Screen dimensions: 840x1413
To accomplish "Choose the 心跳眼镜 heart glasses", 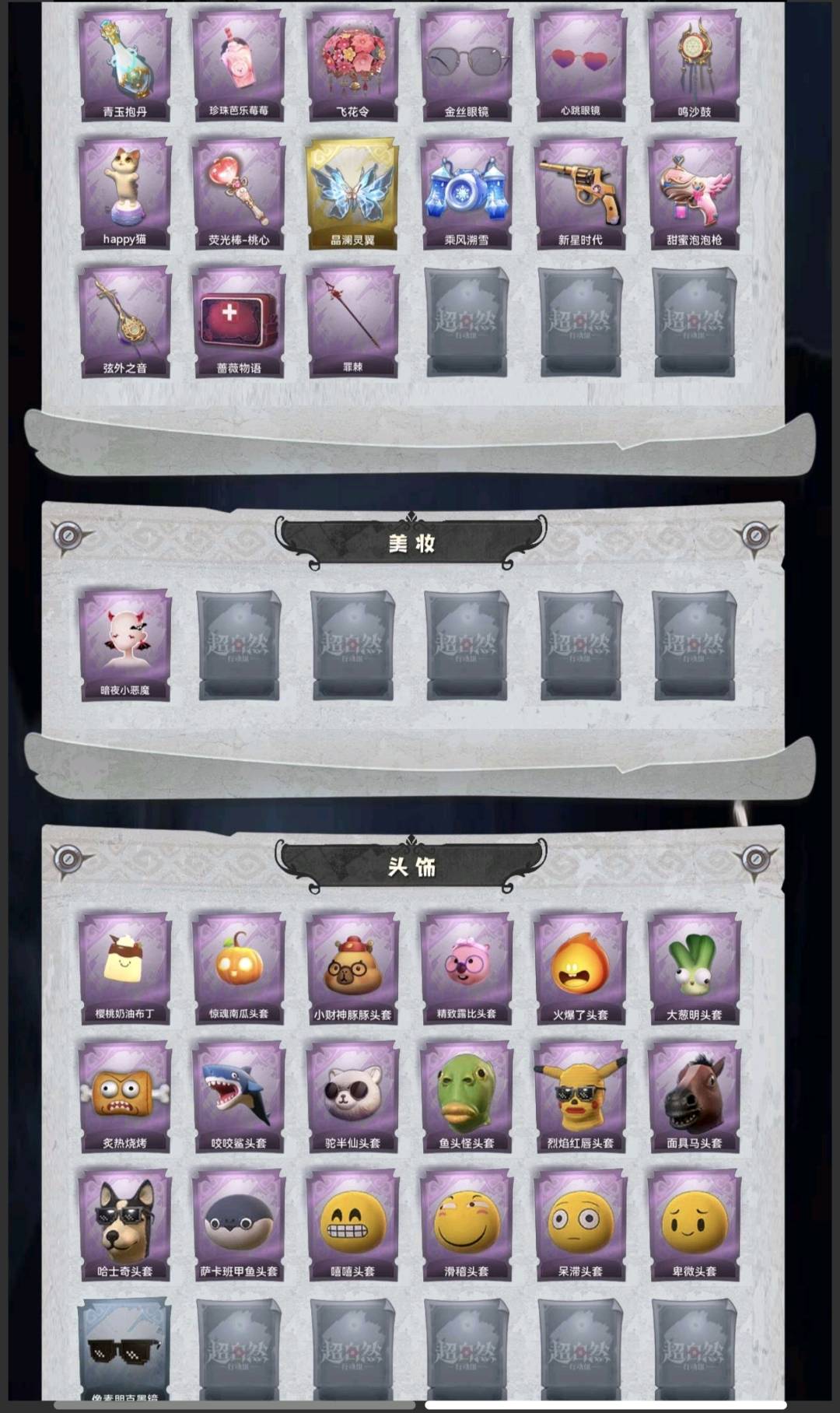I will pos(580,66).
